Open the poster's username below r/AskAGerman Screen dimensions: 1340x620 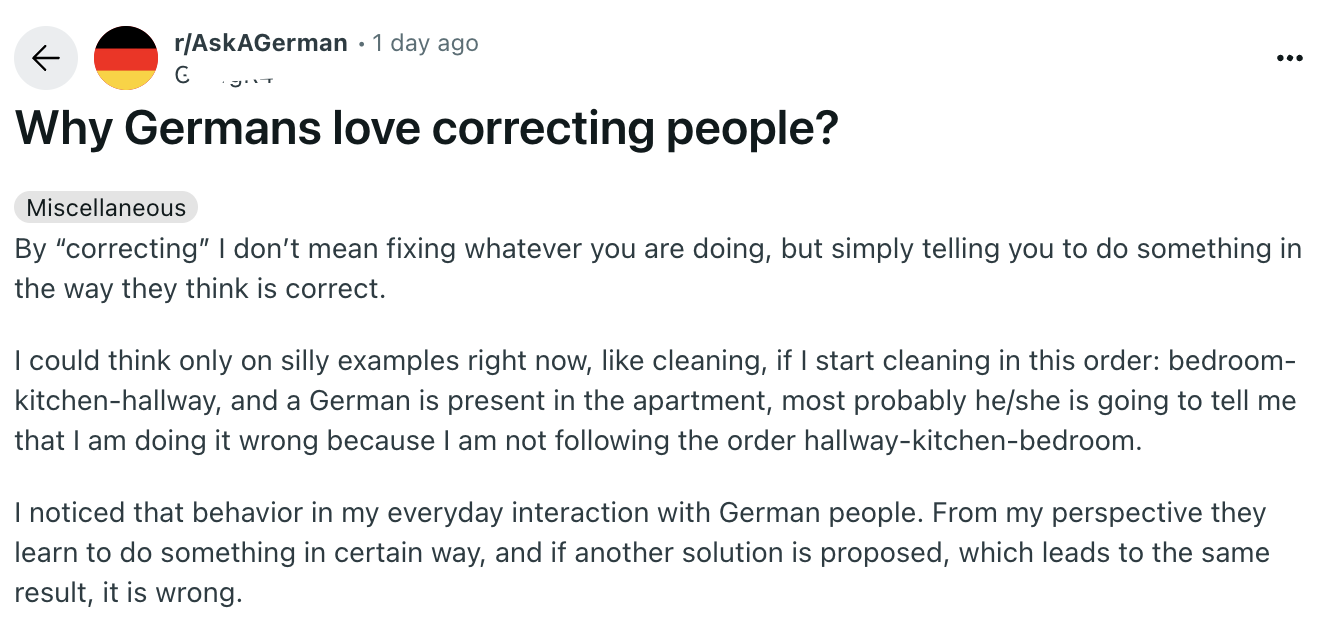(224, 74)
